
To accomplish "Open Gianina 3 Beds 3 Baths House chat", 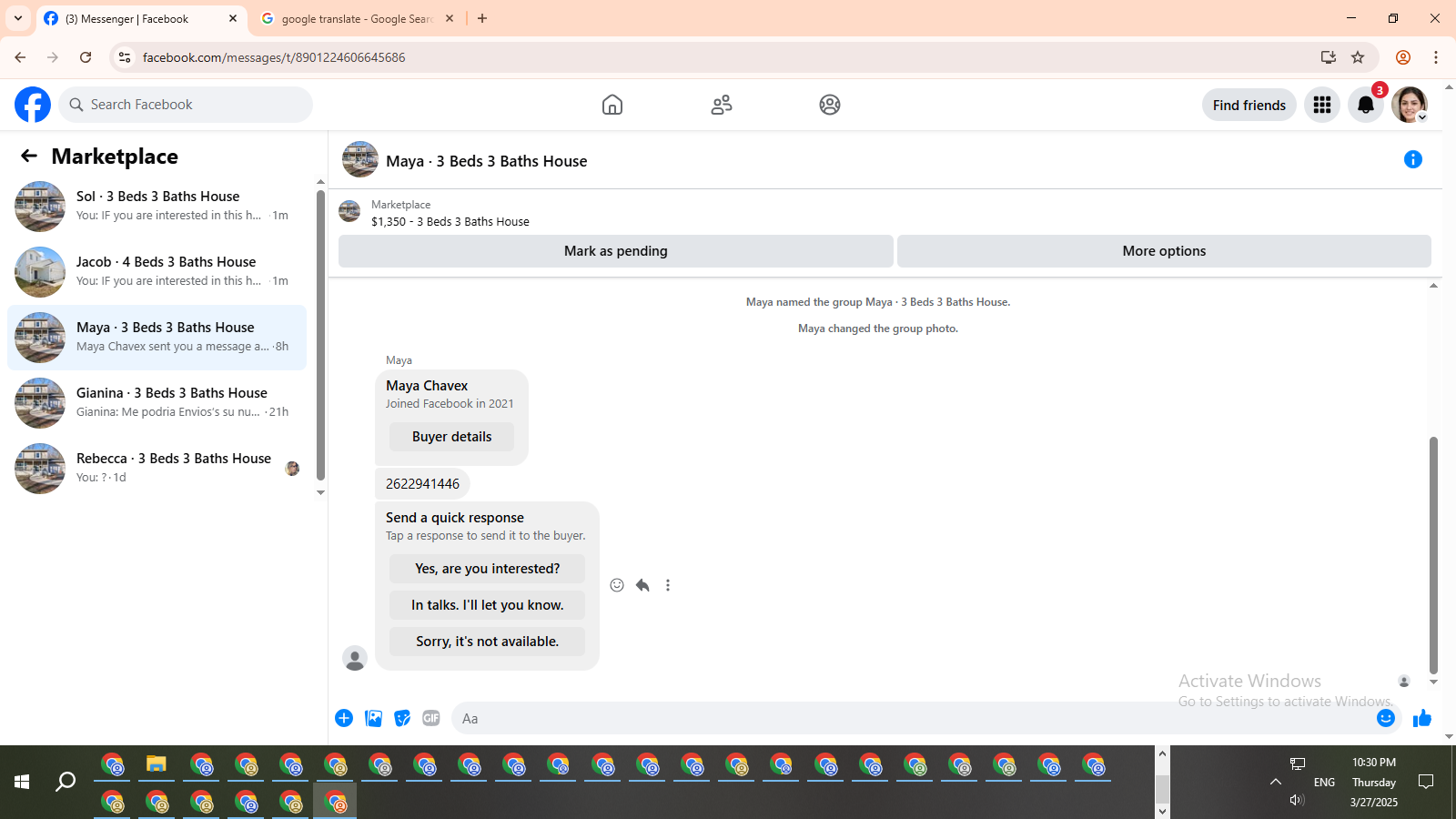I will click(x=157, y=403).
